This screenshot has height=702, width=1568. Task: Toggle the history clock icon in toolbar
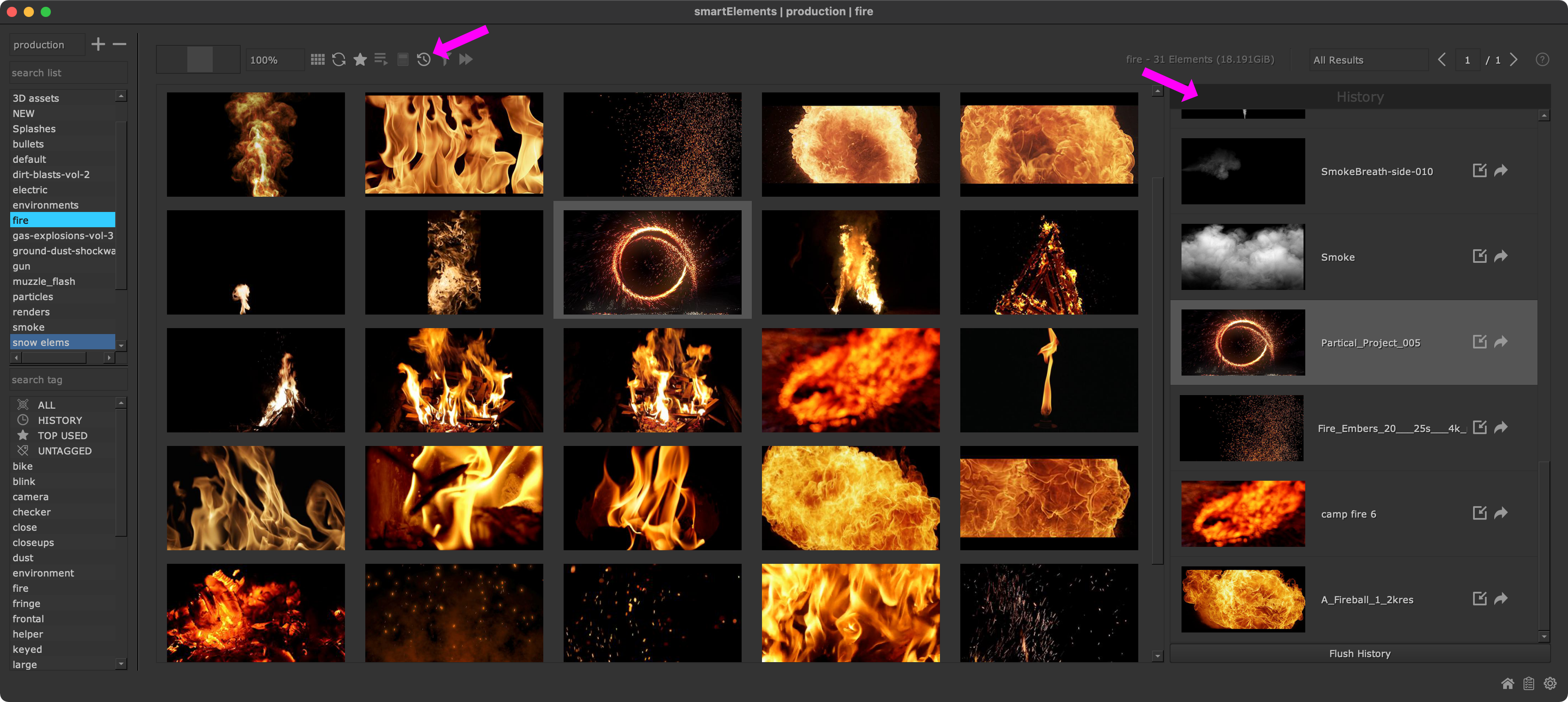tap(424, 59)
